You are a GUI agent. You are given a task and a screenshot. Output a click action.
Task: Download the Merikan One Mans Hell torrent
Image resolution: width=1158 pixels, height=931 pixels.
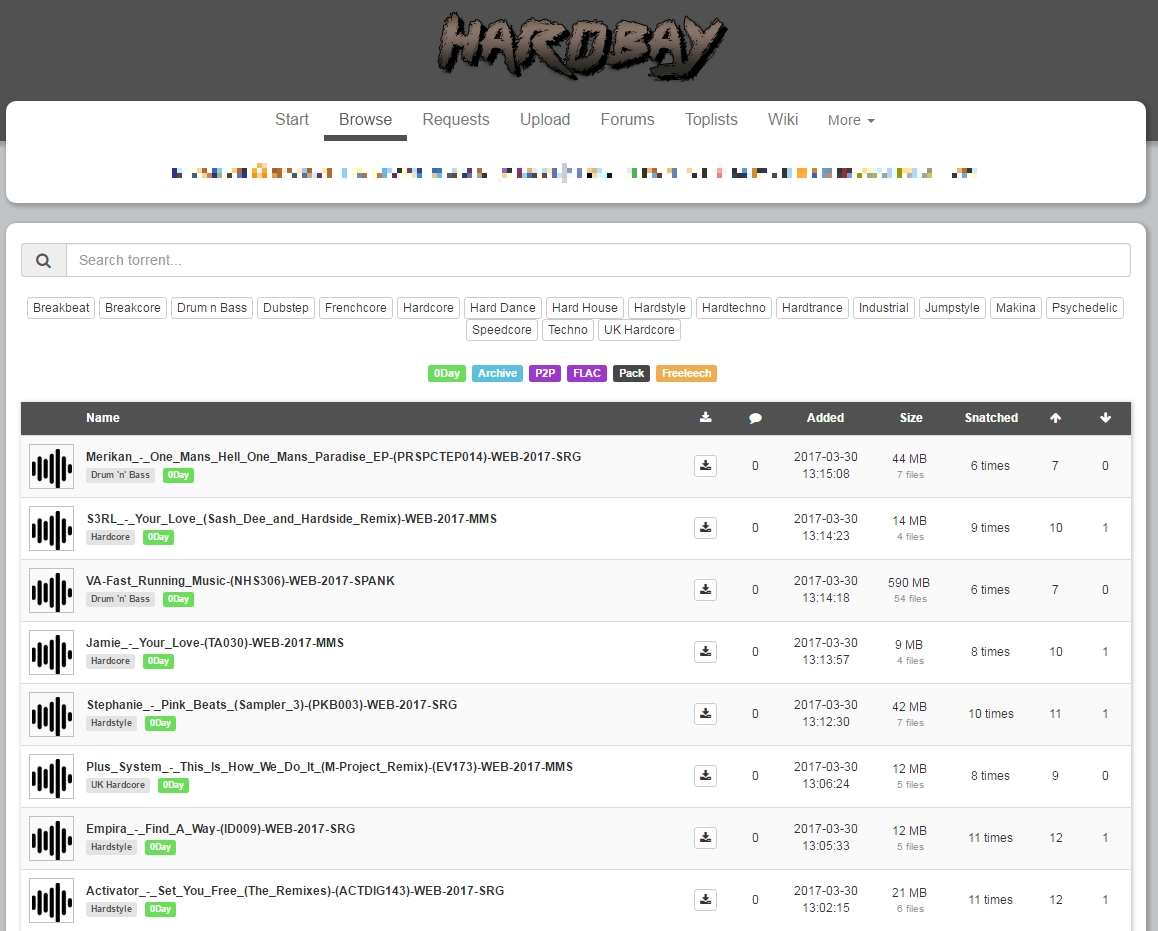click(705, 466)
